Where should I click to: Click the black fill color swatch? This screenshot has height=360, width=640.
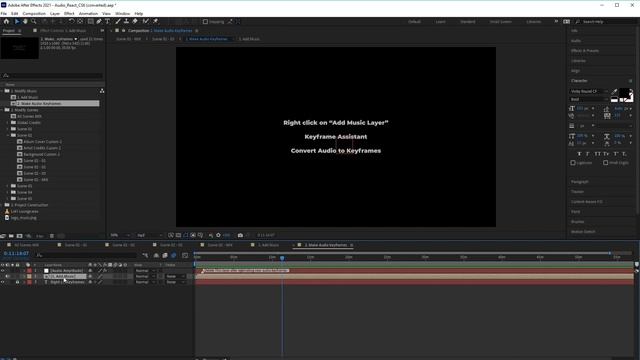(624, 94)
